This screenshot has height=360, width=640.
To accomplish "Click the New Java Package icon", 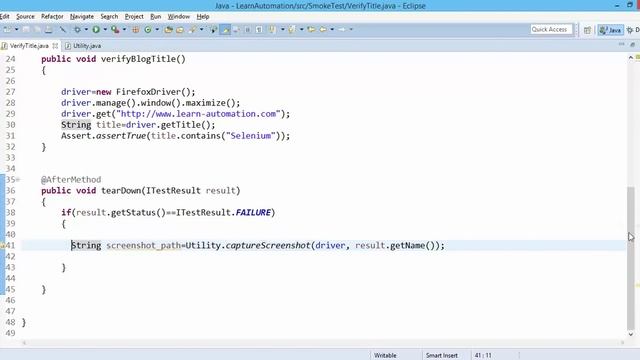I will click(x=136, y=29).
